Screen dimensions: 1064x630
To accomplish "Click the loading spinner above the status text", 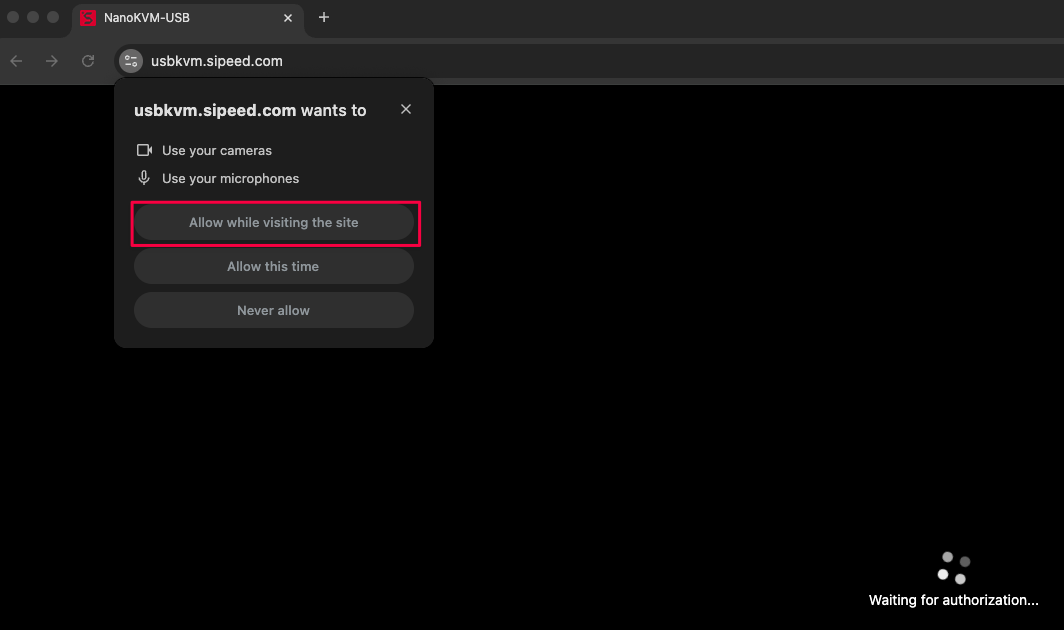I will [953, 568].
